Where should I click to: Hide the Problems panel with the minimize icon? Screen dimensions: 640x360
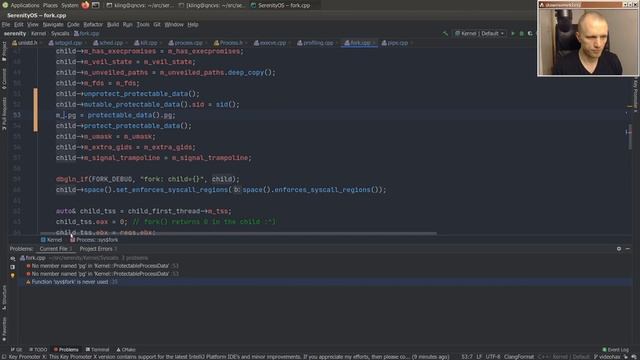(628, 249)
